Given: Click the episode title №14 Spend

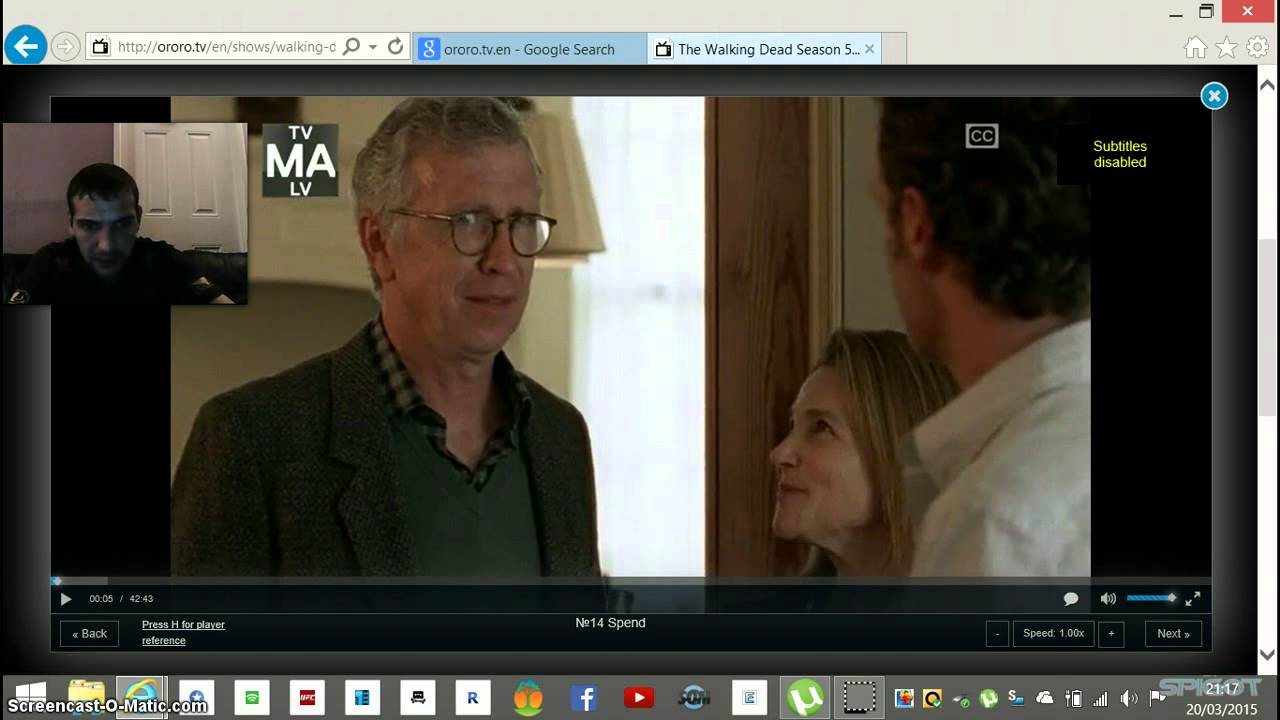Looking at the screenshot, I should 610,623.
